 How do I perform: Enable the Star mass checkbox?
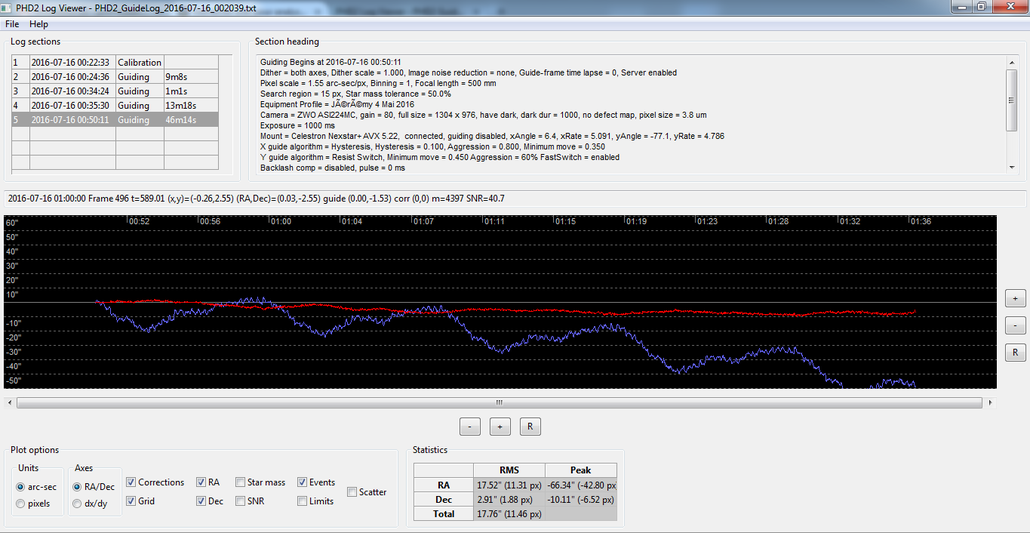260,482
